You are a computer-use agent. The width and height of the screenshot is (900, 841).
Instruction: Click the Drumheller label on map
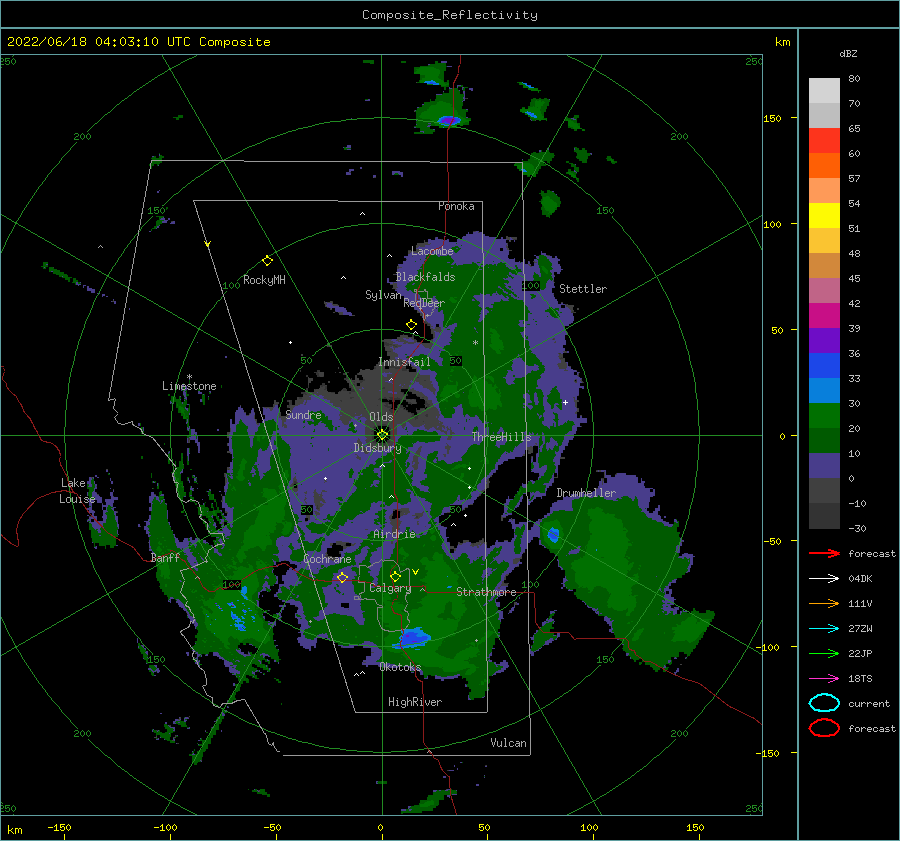tap(586, 493)
